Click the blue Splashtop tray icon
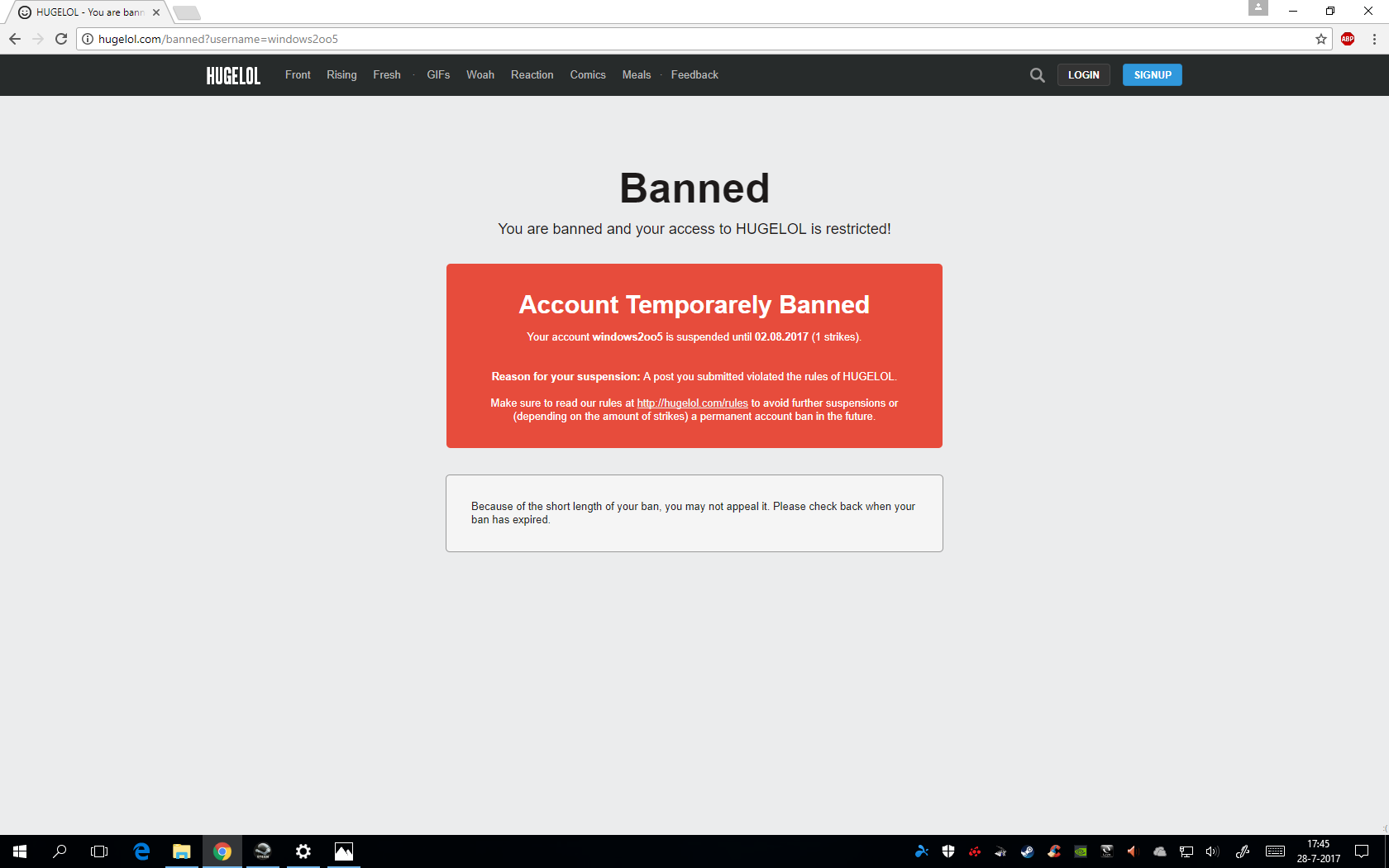 pos(922,851)
